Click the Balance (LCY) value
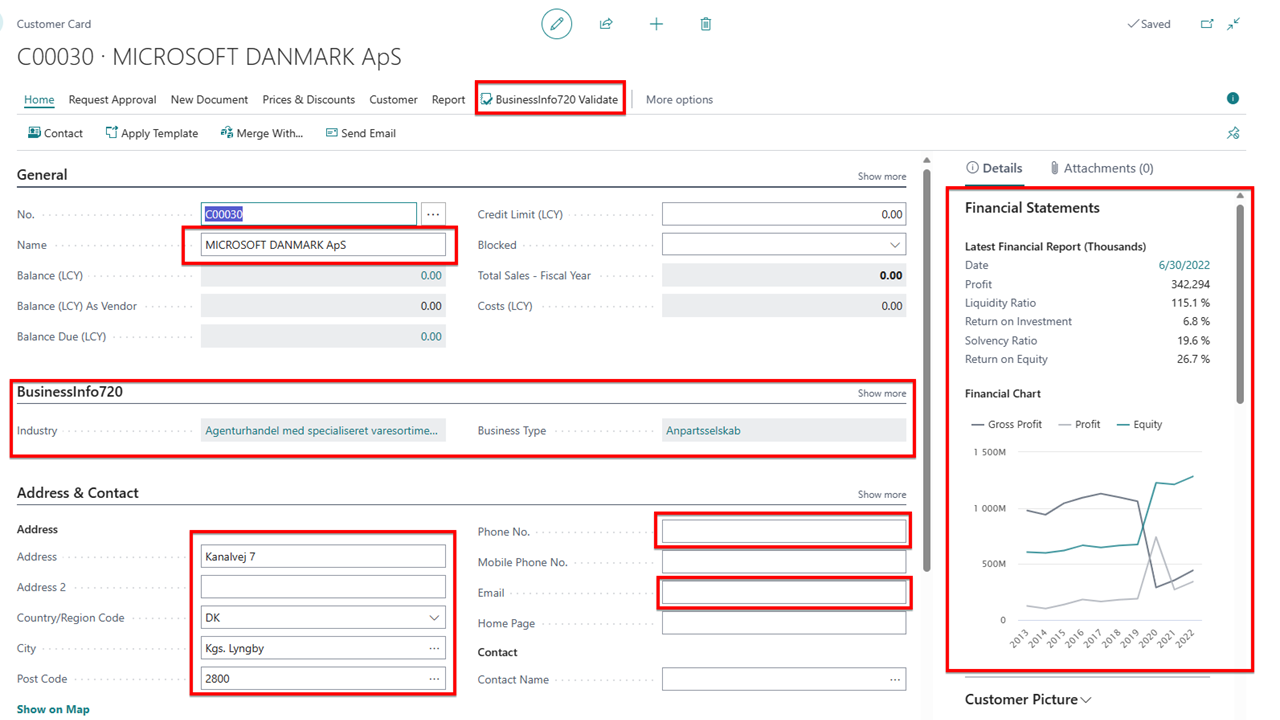This screenshot has width=1280, height=720. pyautogui.click(x=431, y=275)
